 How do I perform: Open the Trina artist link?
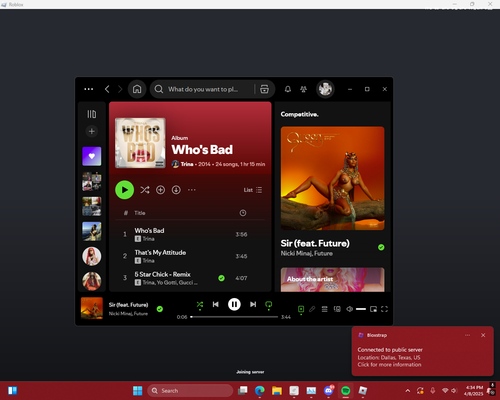187,164
